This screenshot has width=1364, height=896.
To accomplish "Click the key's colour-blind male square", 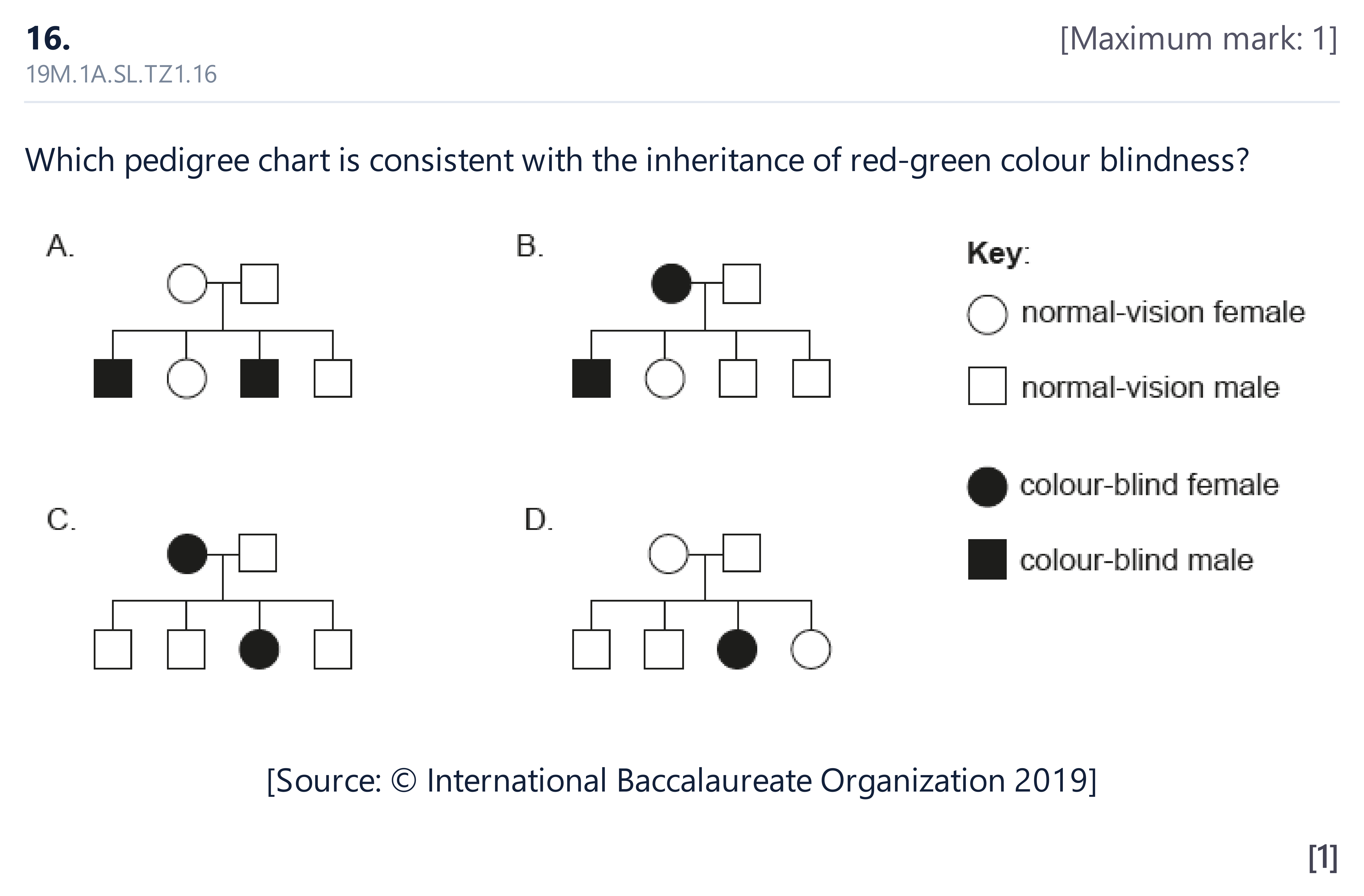I will point(987,559).
